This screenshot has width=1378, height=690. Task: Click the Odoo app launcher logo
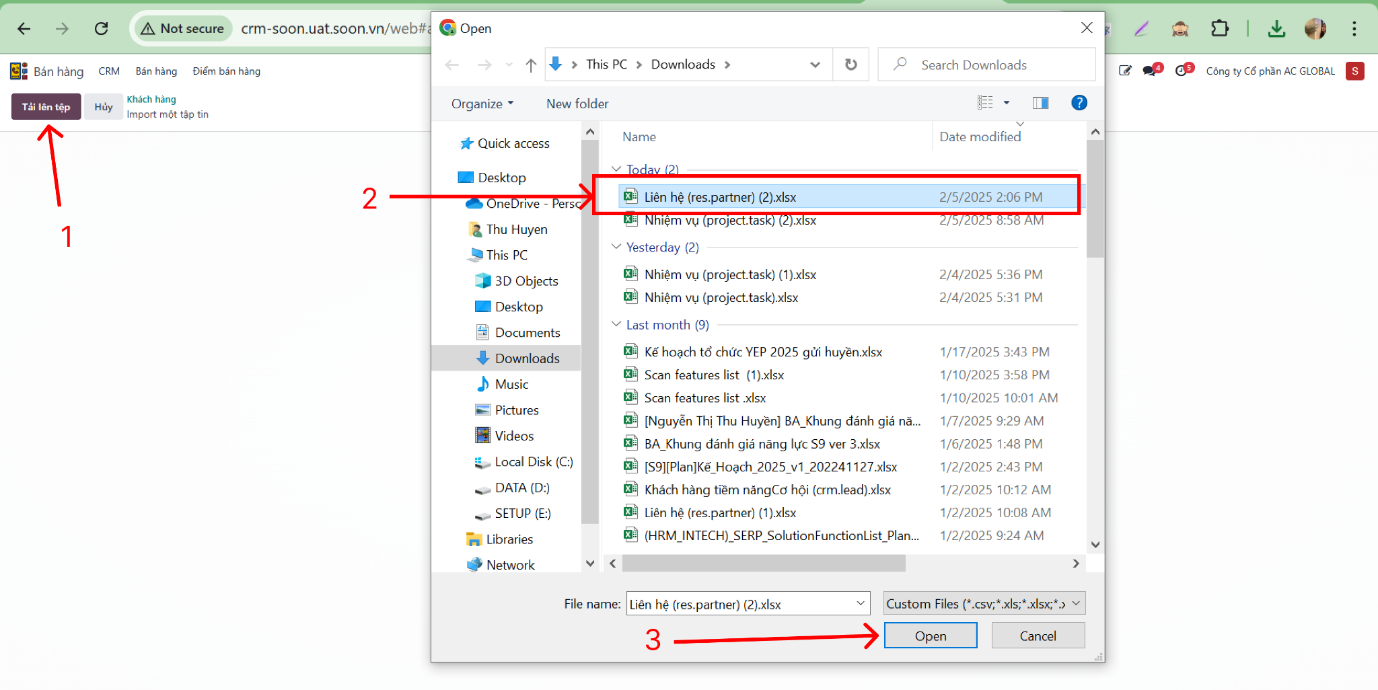18,71
